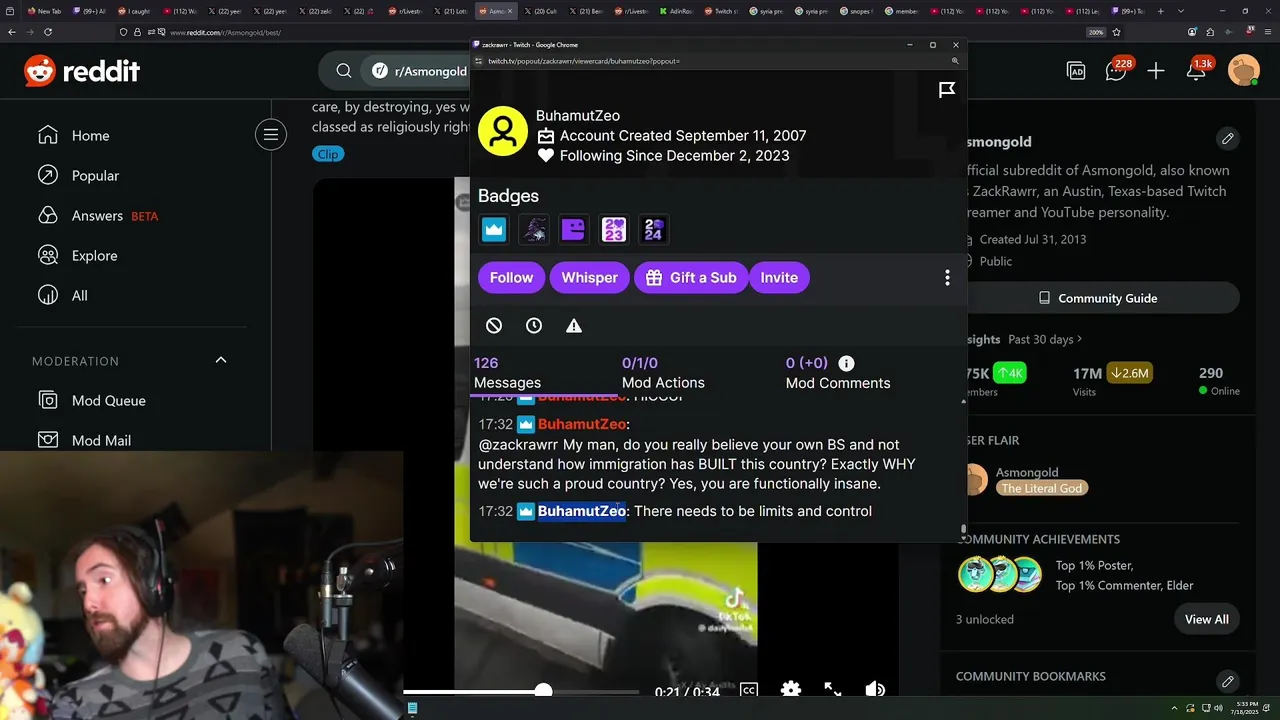
Task: Click bookmark star in Firefox address bar
Action: (1117, 32)
